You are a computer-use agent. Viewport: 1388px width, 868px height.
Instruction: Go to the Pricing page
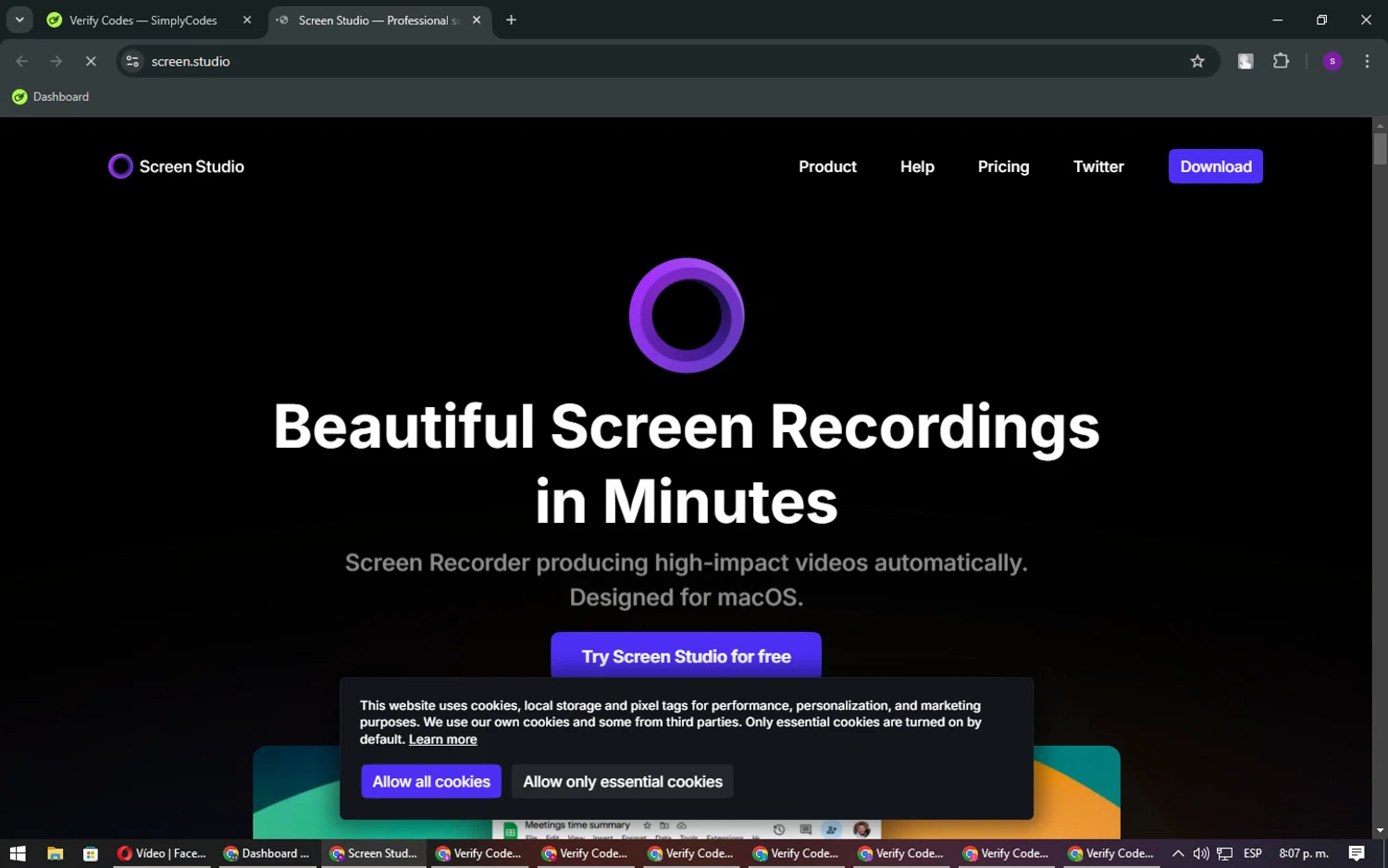point(1003,167)
